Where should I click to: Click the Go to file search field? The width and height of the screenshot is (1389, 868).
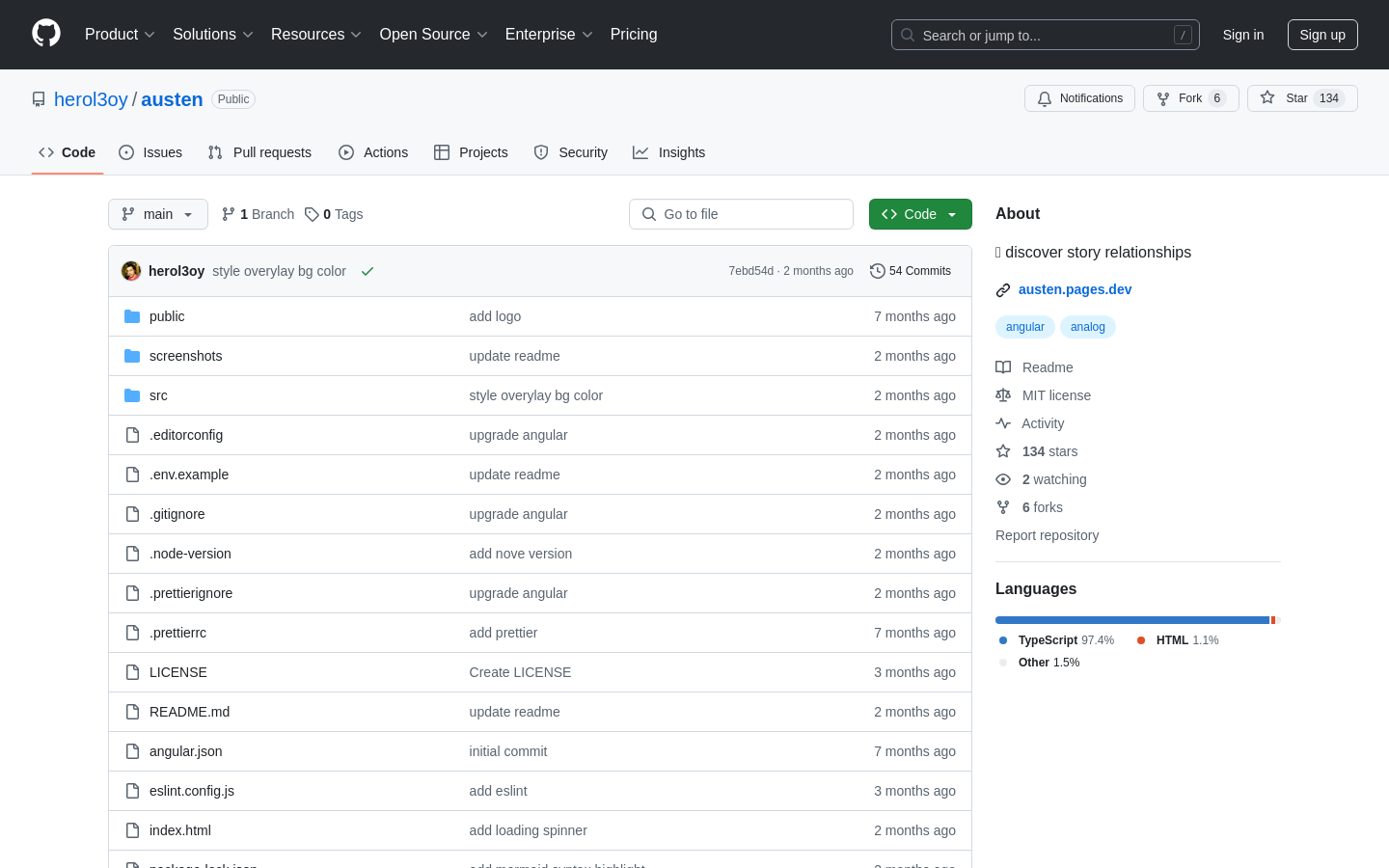pyautogui.click(x=741, y=214)
